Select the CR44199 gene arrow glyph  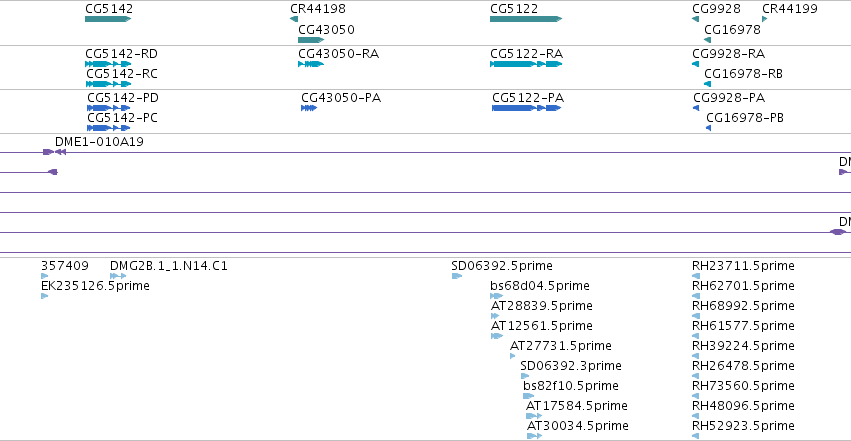coord(765,19)
